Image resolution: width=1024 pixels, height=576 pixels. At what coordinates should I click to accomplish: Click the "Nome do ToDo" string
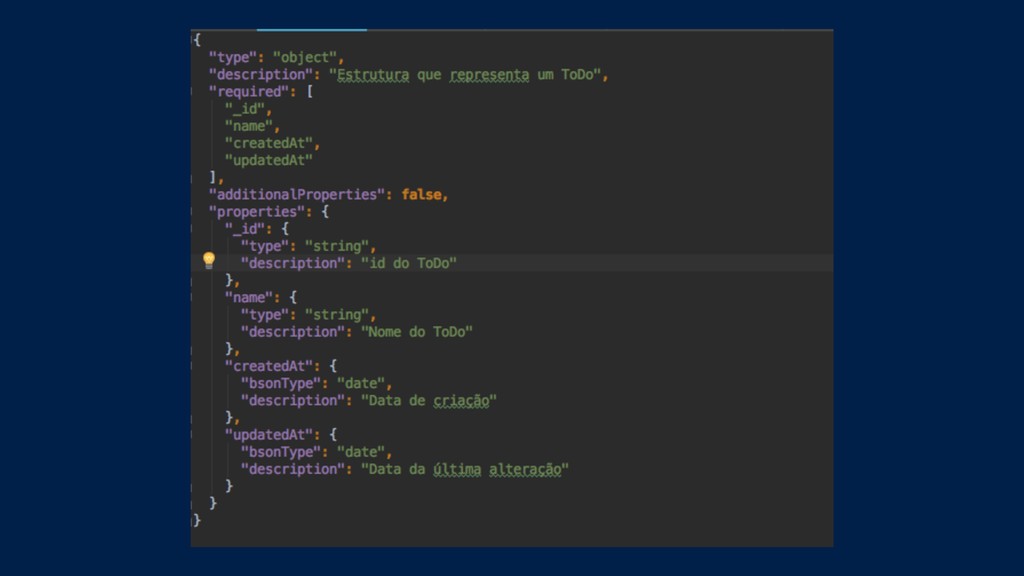417,332
